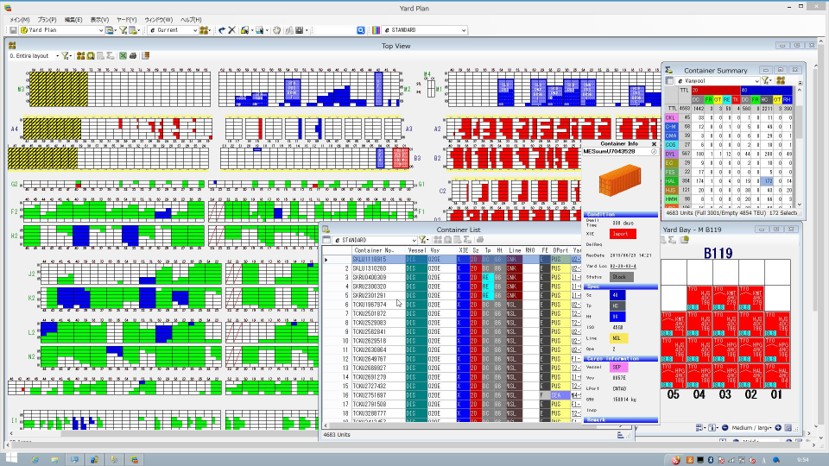Image resolution: width=829 pixels, height=466 pixels.
Task: Open the ヤード(Y) menu
Action: tap(126, 19)
